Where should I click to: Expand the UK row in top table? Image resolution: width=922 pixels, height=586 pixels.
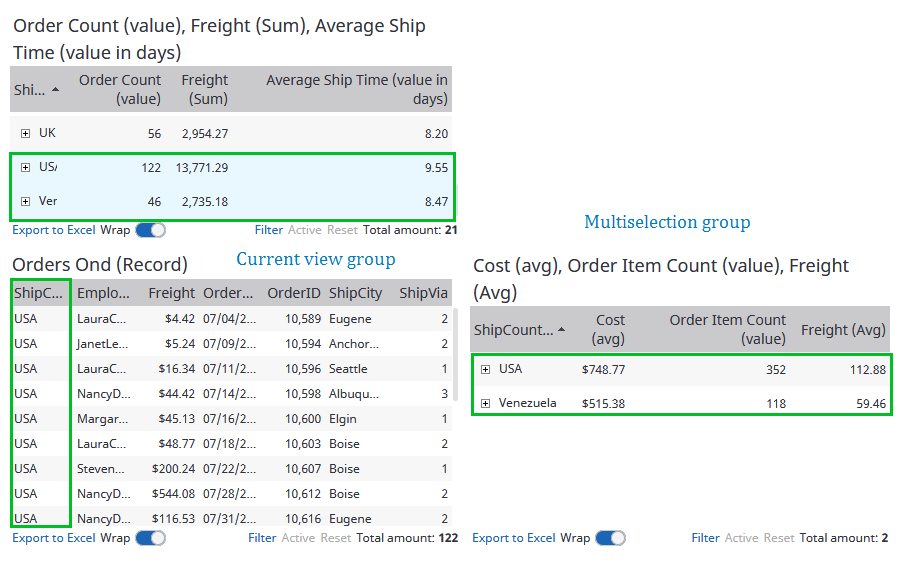pyautogui.click(x=25, y=133)
